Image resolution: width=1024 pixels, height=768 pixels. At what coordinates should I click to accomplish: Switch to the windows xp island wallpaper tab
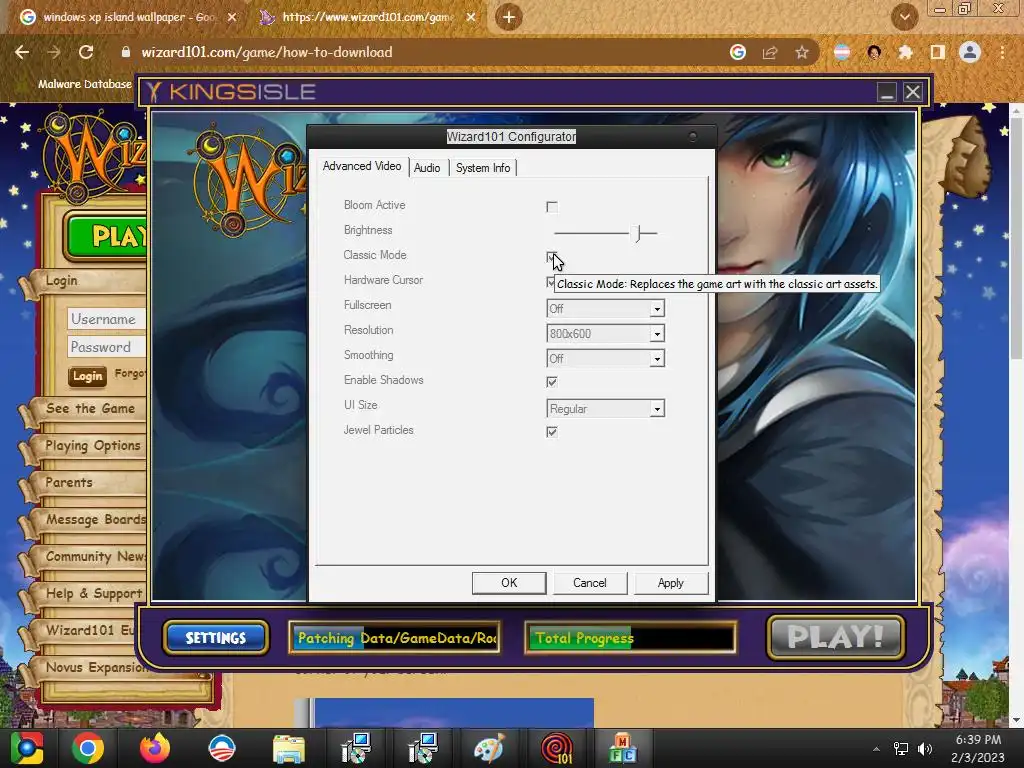pos(129,17)
